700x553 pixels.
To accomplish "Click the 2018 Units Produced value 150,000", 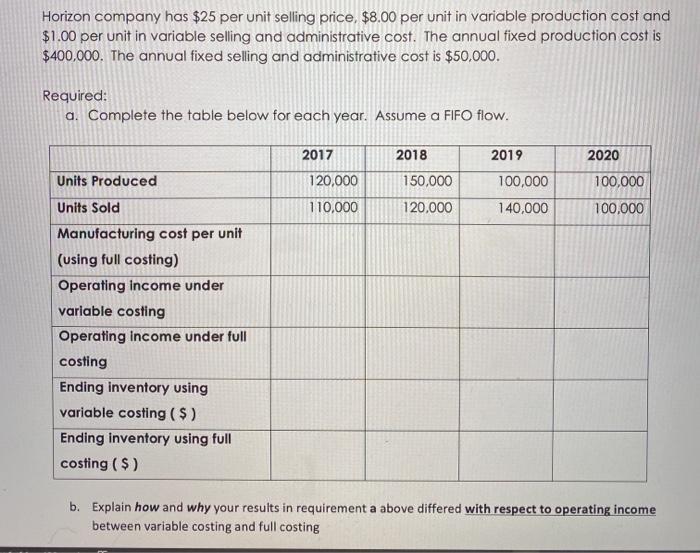I will pyautogui.click(x=428, y=181).
